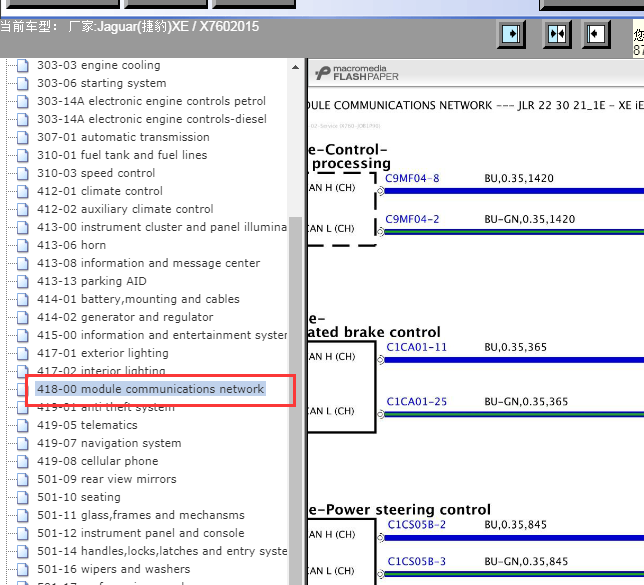The height and width of the screenshot is (585, 644).
Task: Click wire label BU-GN,0.35,365
Action: coord(526,402)
